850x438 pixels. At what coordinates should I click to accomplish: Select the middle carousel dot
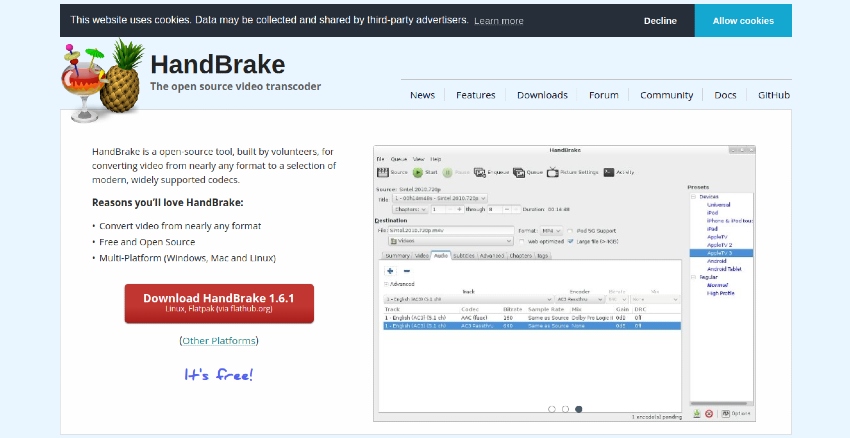pos(565,409)
